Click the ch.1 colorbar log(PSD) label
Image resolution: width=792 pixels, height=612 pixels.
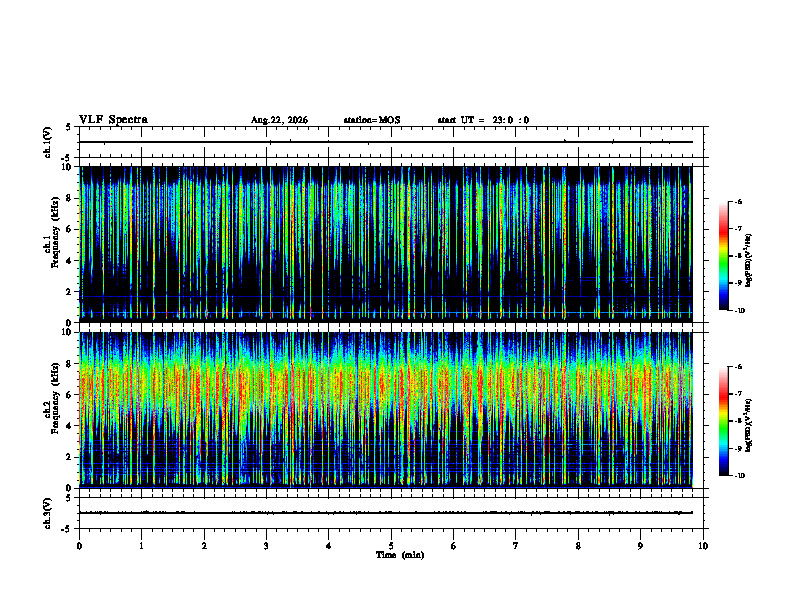point(749,261)
